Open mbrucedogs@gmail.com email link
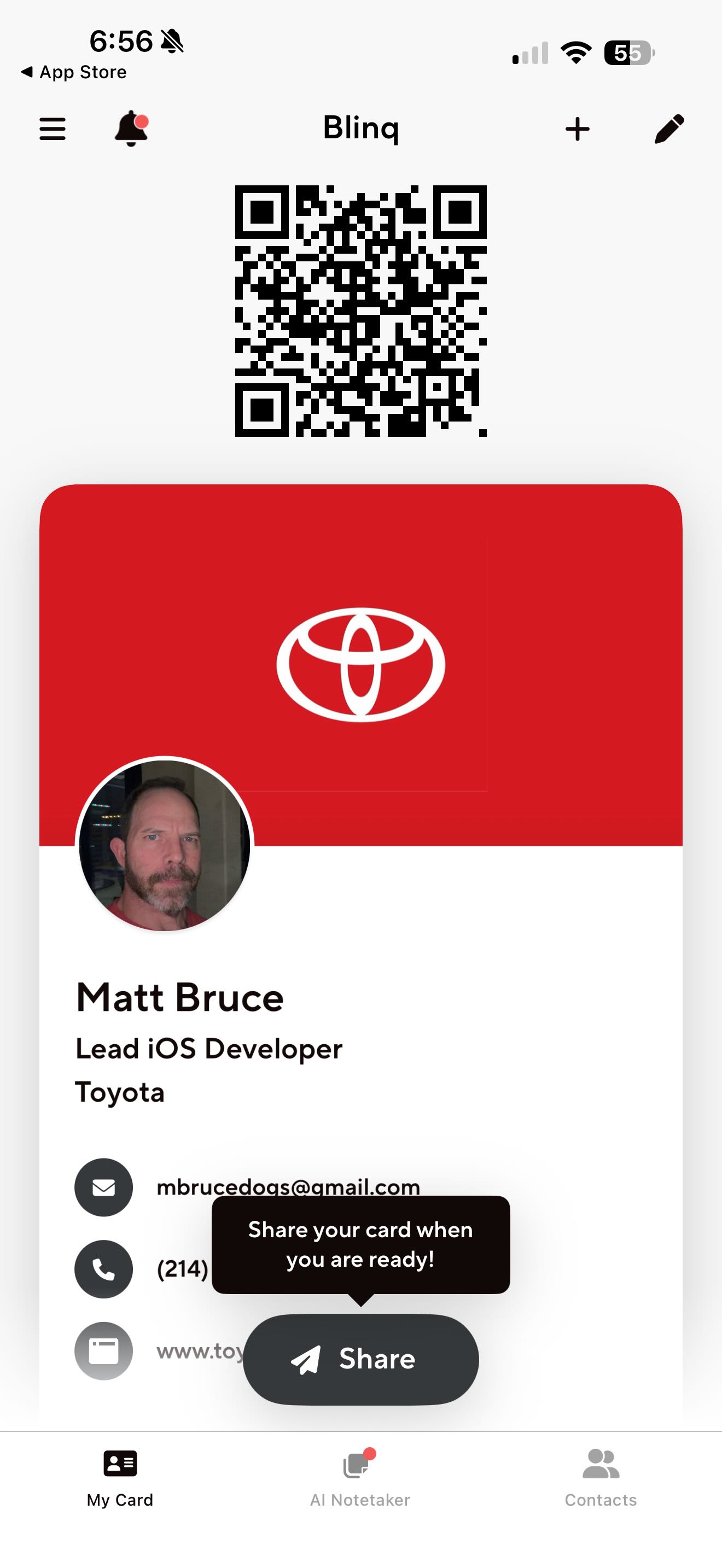This screenshot has width=722, height=1568. [289, 1186]
